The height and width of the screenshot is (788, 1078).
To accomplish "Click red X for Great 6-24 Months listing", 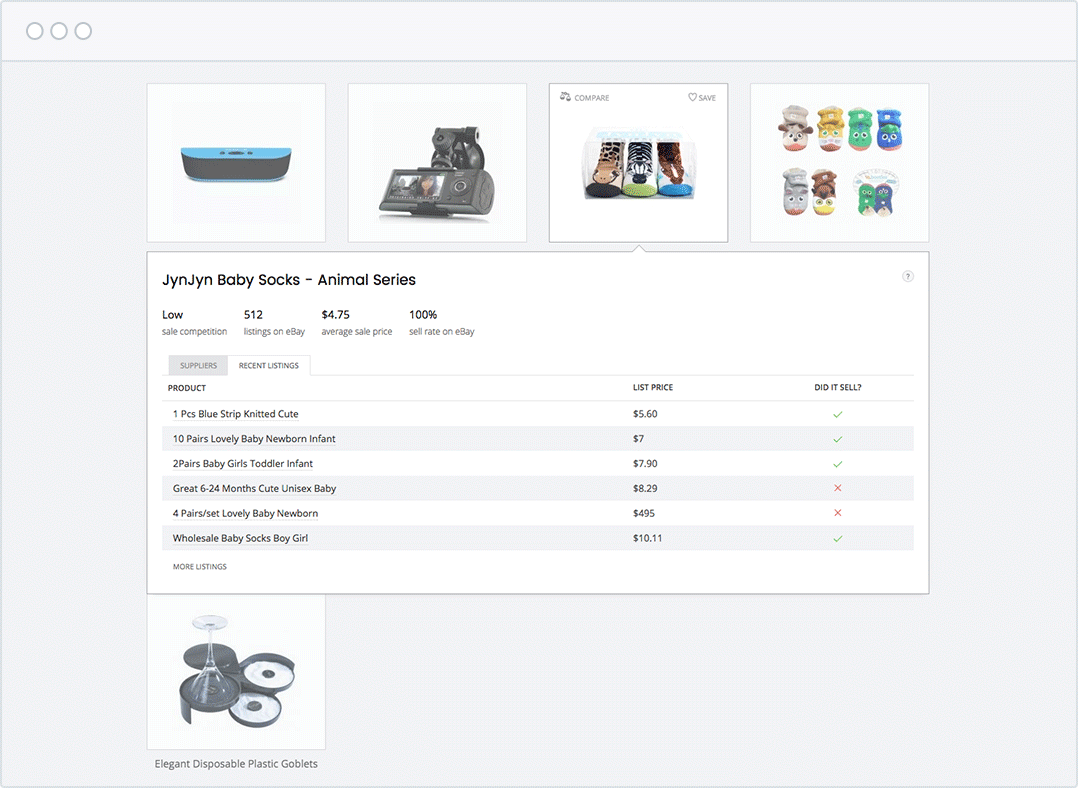I will pos(838,489).
